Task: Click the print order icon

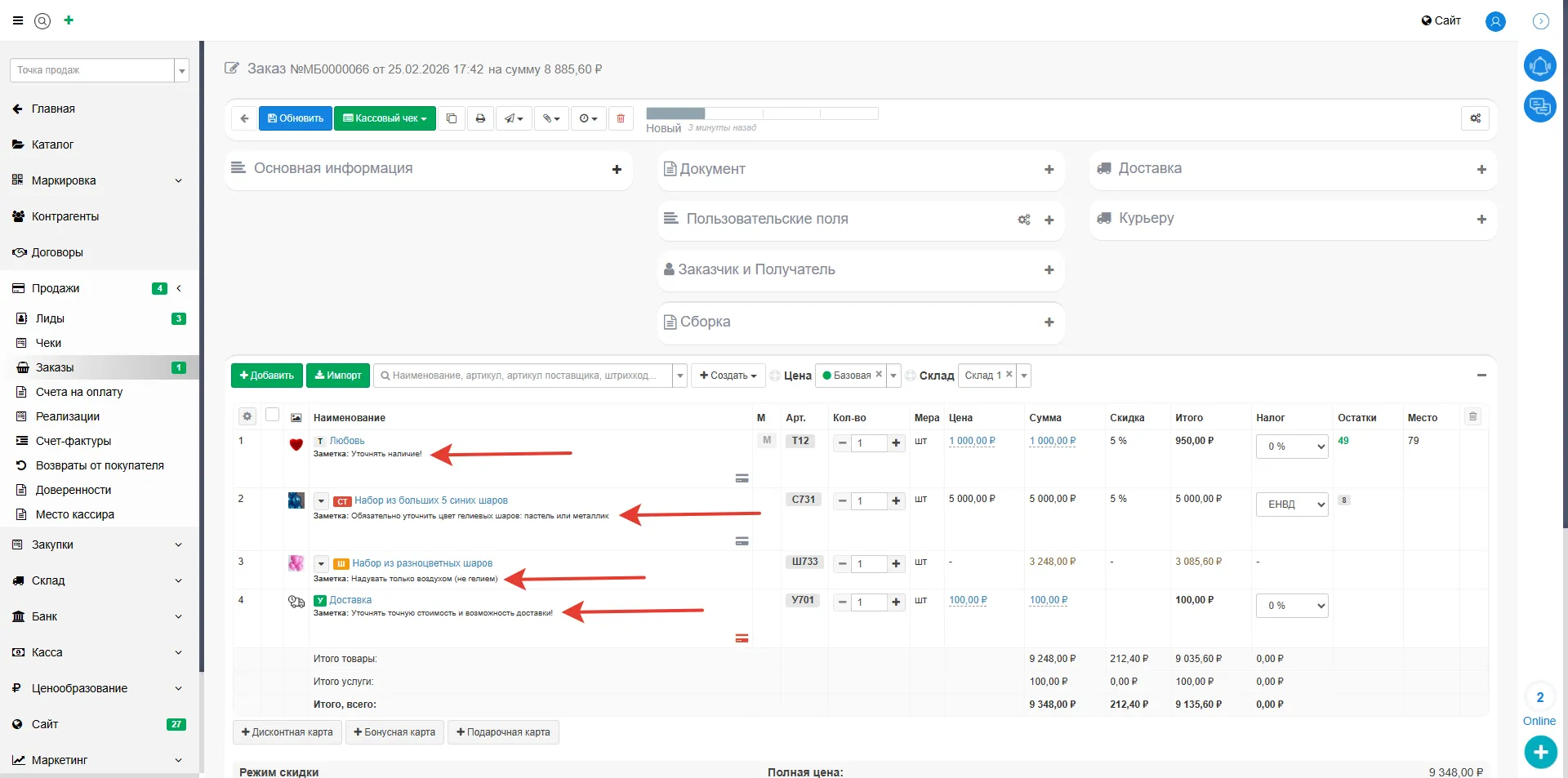Action: click(480, 118)
